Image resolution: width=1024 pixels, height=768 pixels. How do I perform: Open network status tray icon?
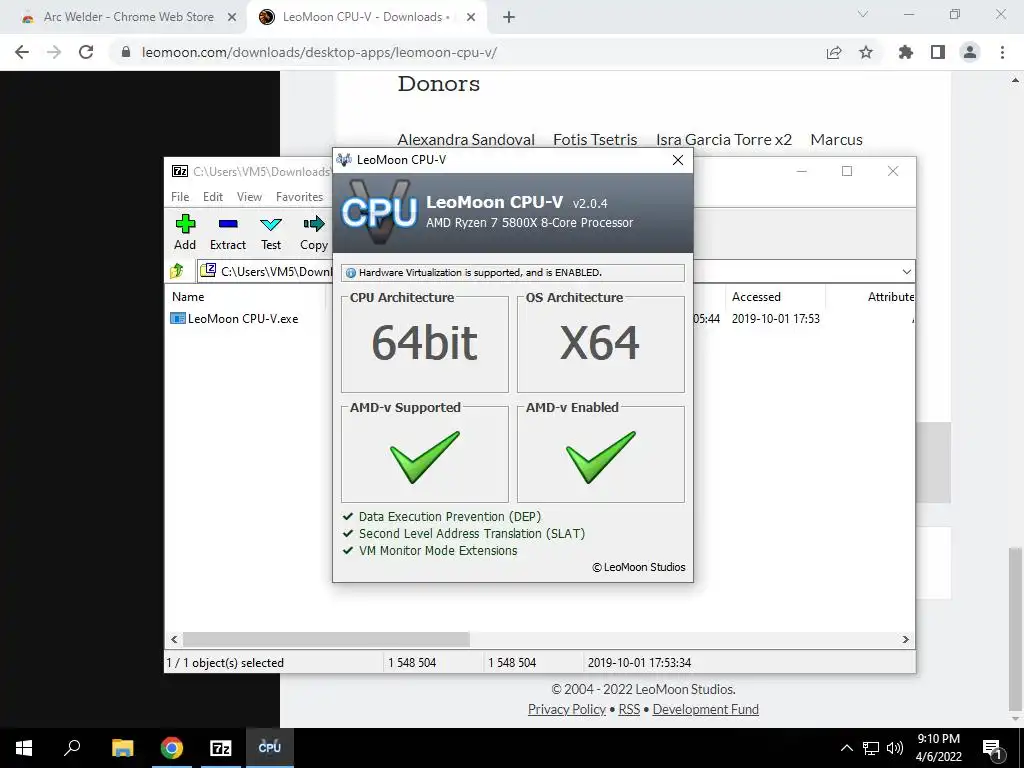[871, 748]
